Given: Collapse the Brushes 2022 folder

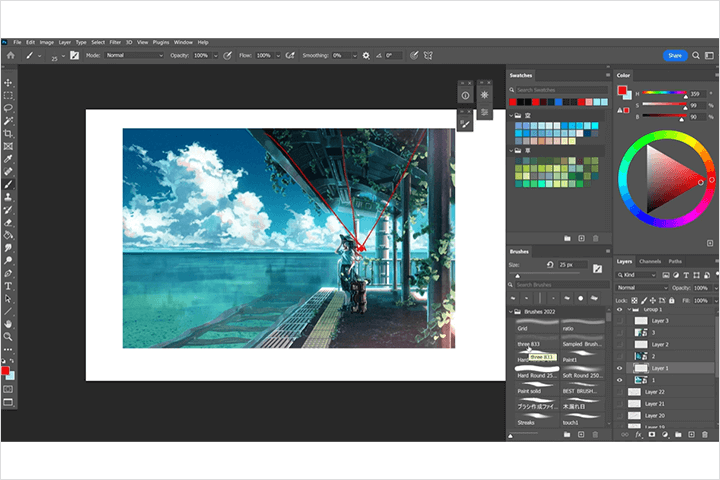Looking at the screenshot, I should (x=511, y=312).
